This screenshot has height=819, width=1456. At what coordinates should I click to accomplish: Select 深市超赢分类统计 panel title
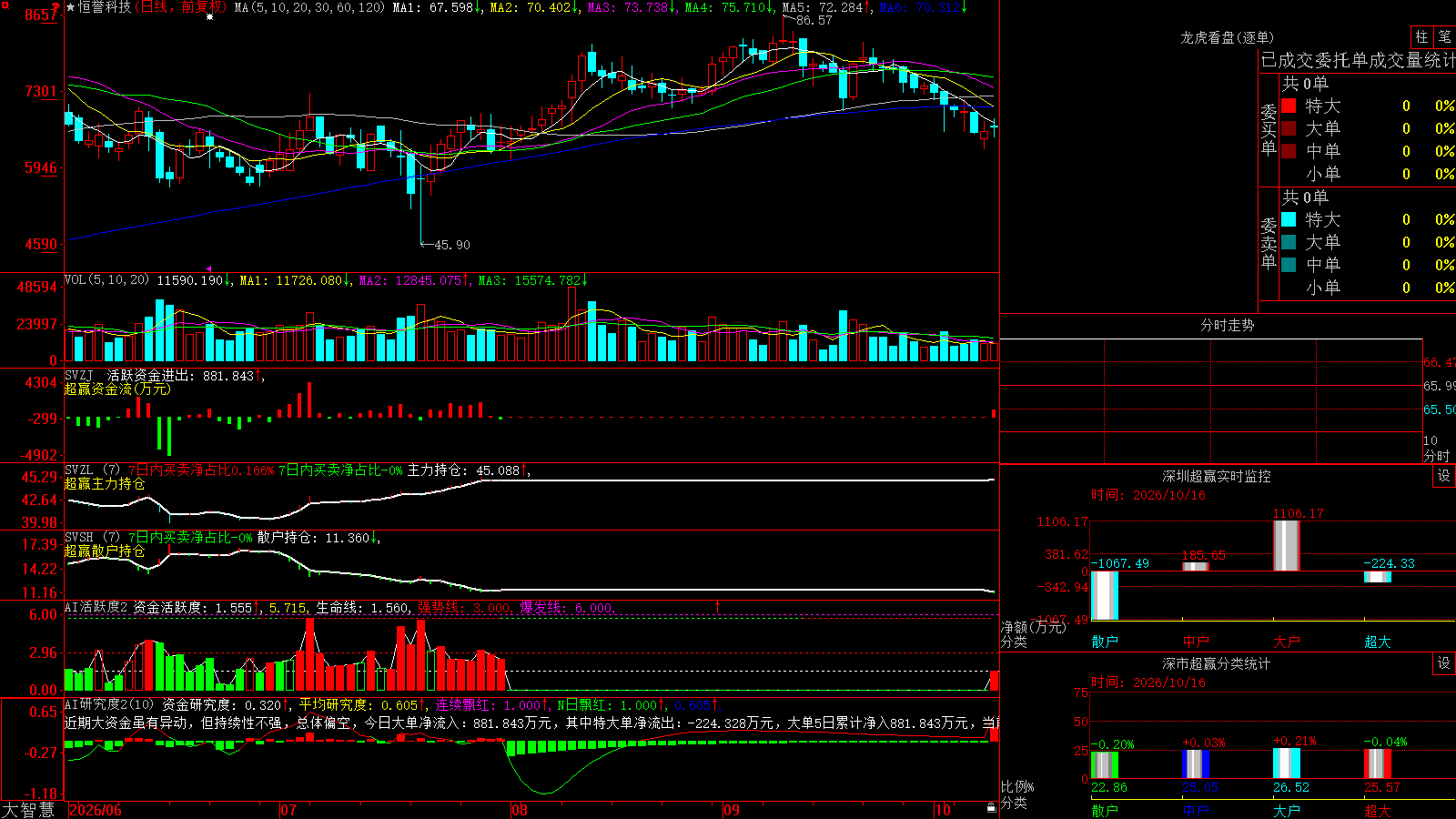point(1217,663)
